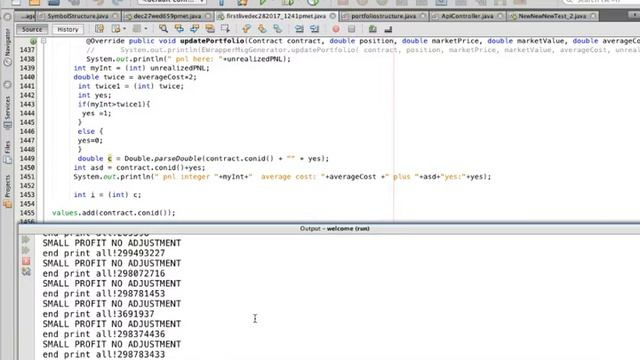
Task: Open SymbolStructure.java tab
Action: (x=78, y=16)
